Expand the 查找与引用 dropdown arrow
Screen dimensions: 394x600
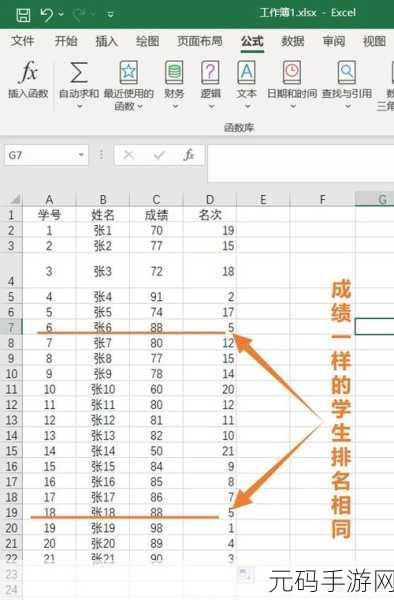(347, 106)
